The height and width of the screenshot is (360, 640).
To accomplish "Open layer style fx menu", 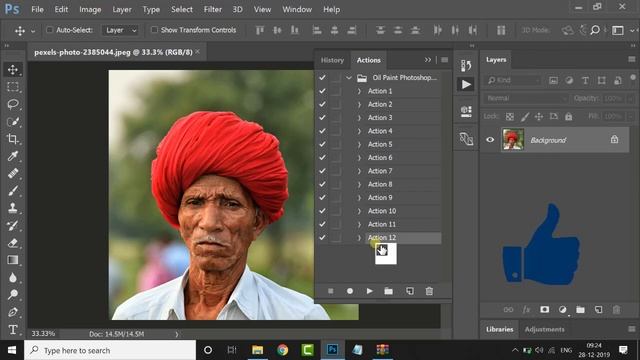I will click(x=526, y=310).
